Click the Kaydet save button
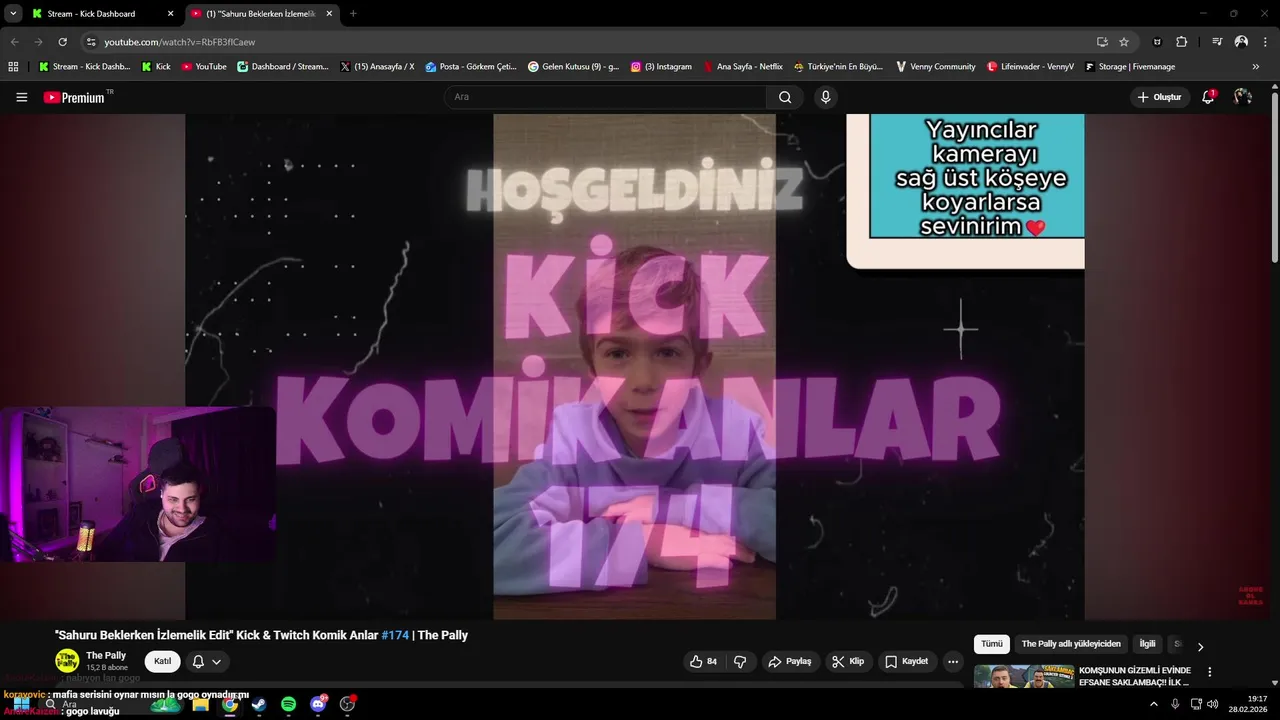Image resolution: width=1280 pixels, height=720 pixels. [906, 661]
